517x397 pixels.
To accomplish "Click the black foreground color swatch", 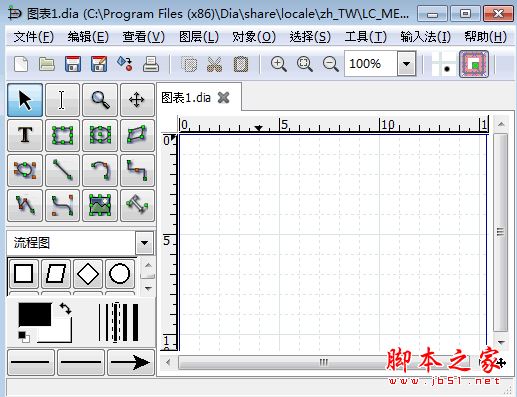I will 35,314.
